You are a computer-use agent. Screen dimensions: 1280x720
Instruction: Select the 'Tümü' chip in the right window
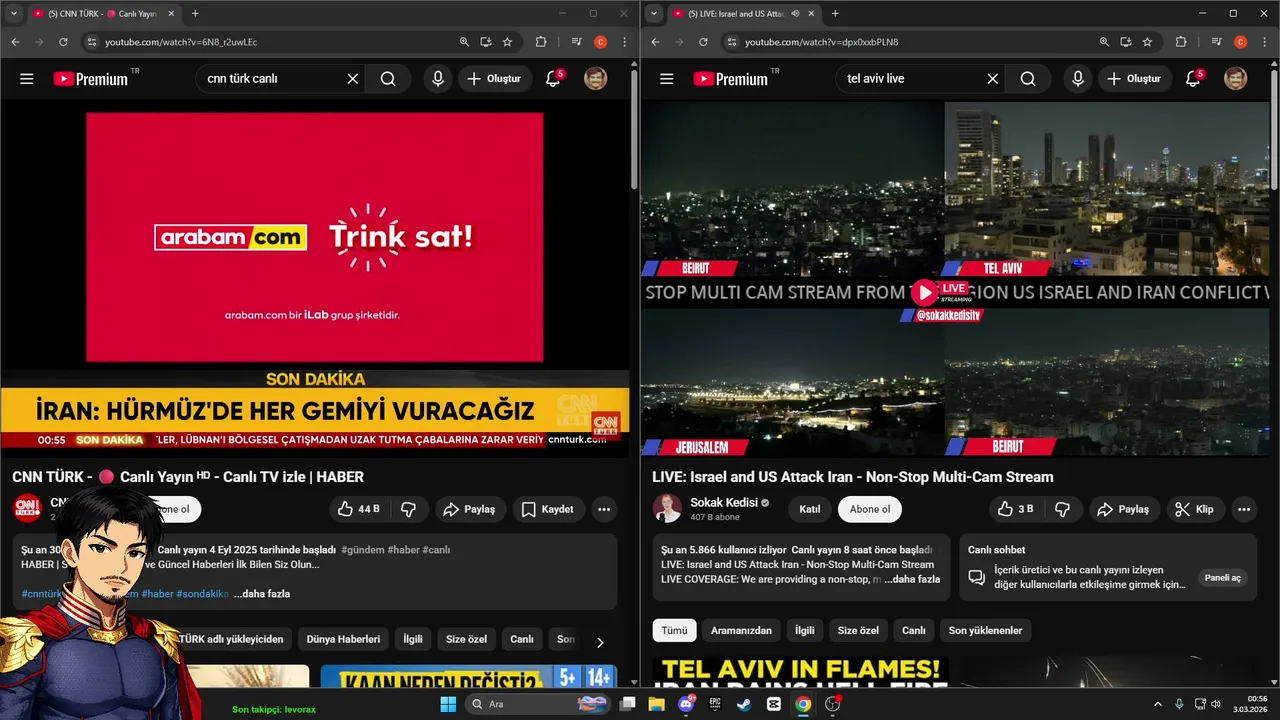click(674, 630)
